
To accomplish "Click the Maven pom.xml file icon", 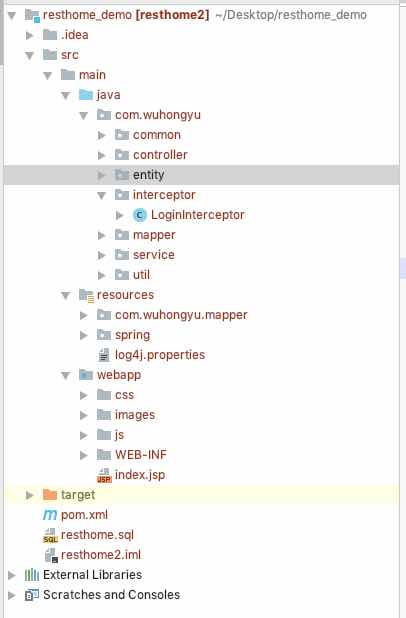I will coord(50,515).
